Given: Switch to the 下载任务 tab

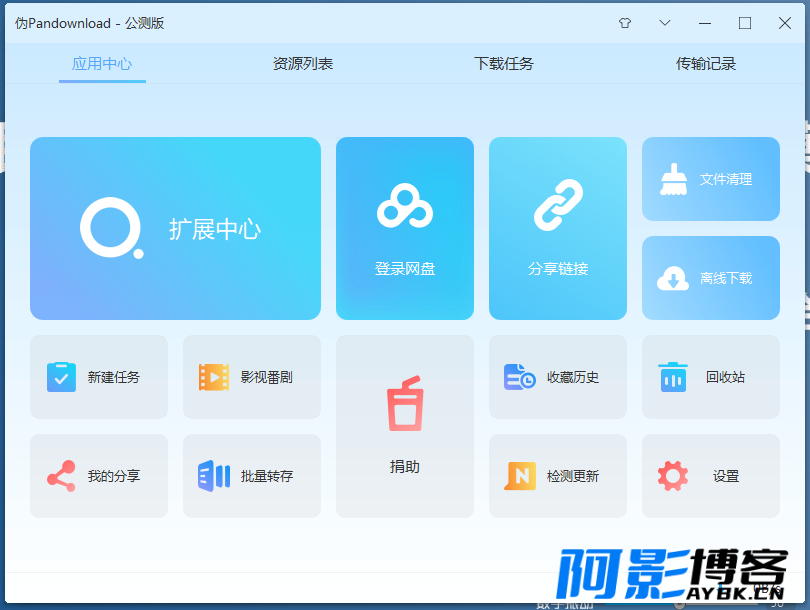Looking at the screenshot, I should [504, 64].
